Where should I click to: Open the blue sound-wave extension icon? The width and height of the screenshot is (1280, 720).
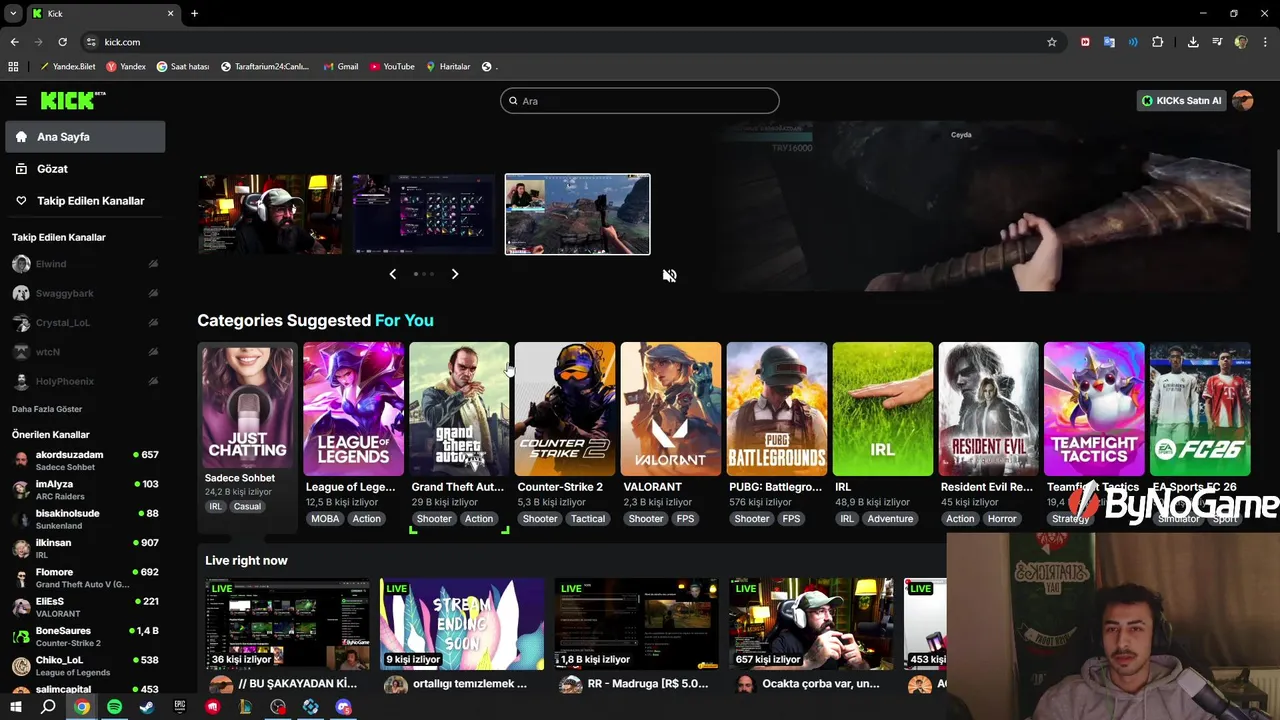tap(1133, 42)
